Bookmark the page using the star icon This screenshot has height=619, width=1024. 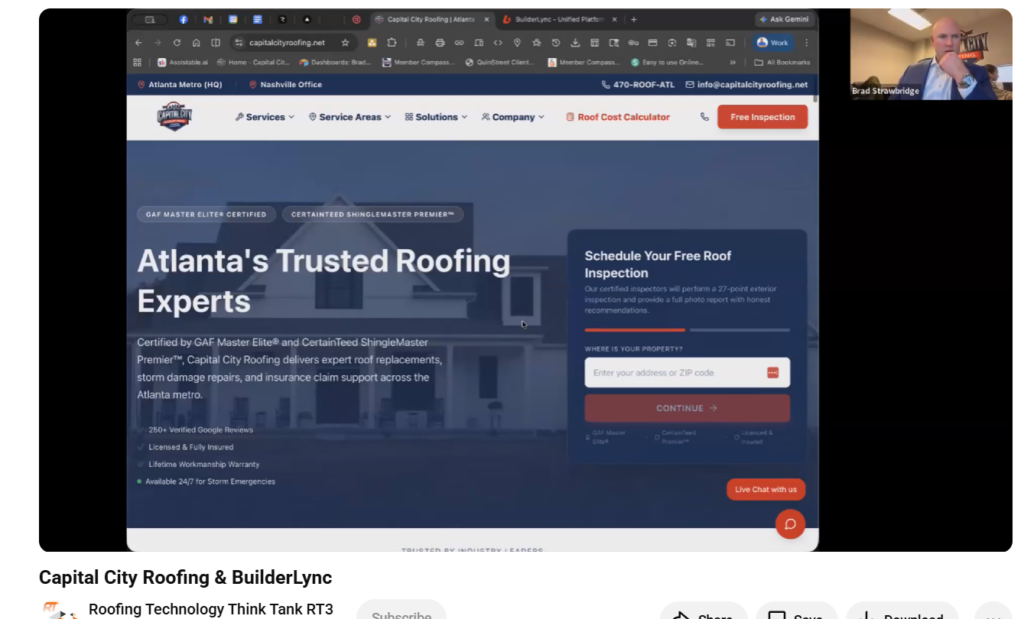345,43
